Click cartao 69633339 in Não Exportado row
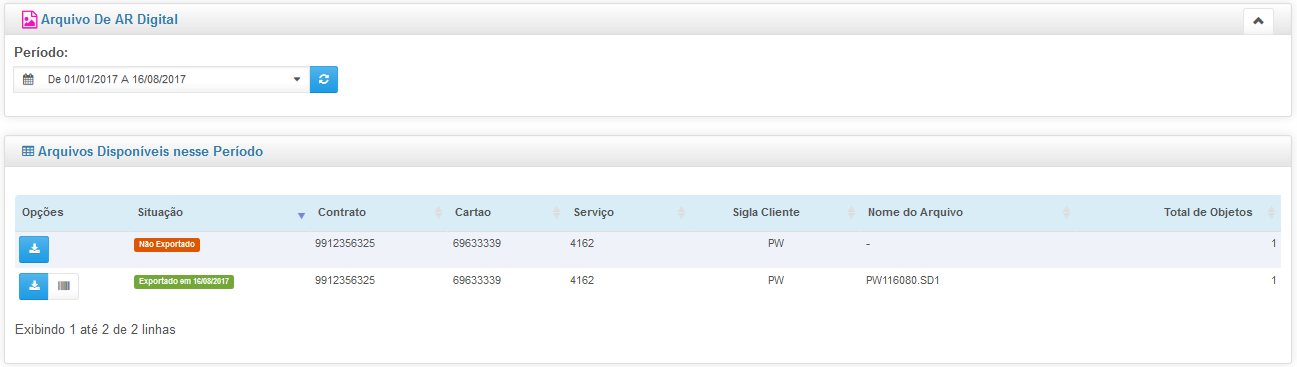The height and width of the screenshot is (367, 1297). coord(477,243)
